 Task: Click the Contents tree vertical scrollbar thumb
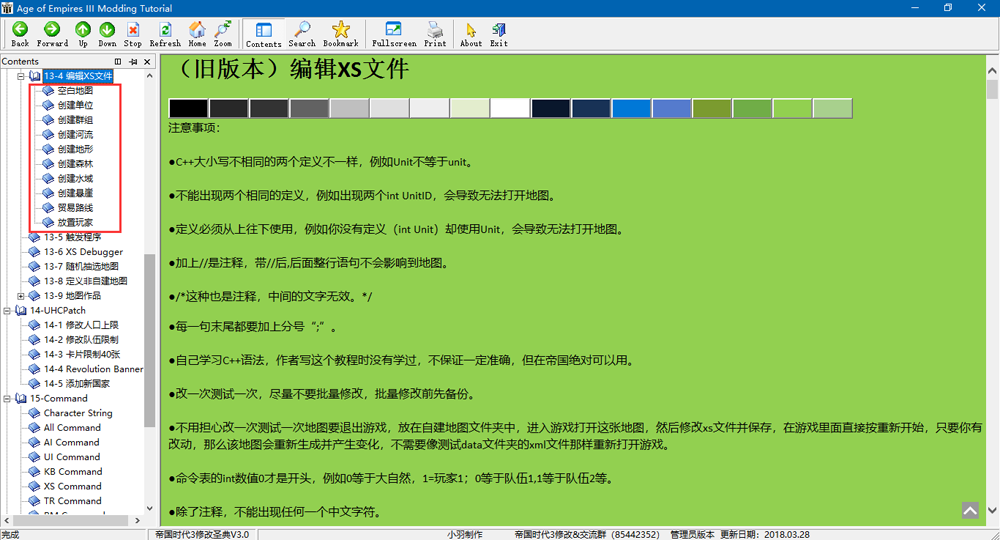[x=150, y=340]
